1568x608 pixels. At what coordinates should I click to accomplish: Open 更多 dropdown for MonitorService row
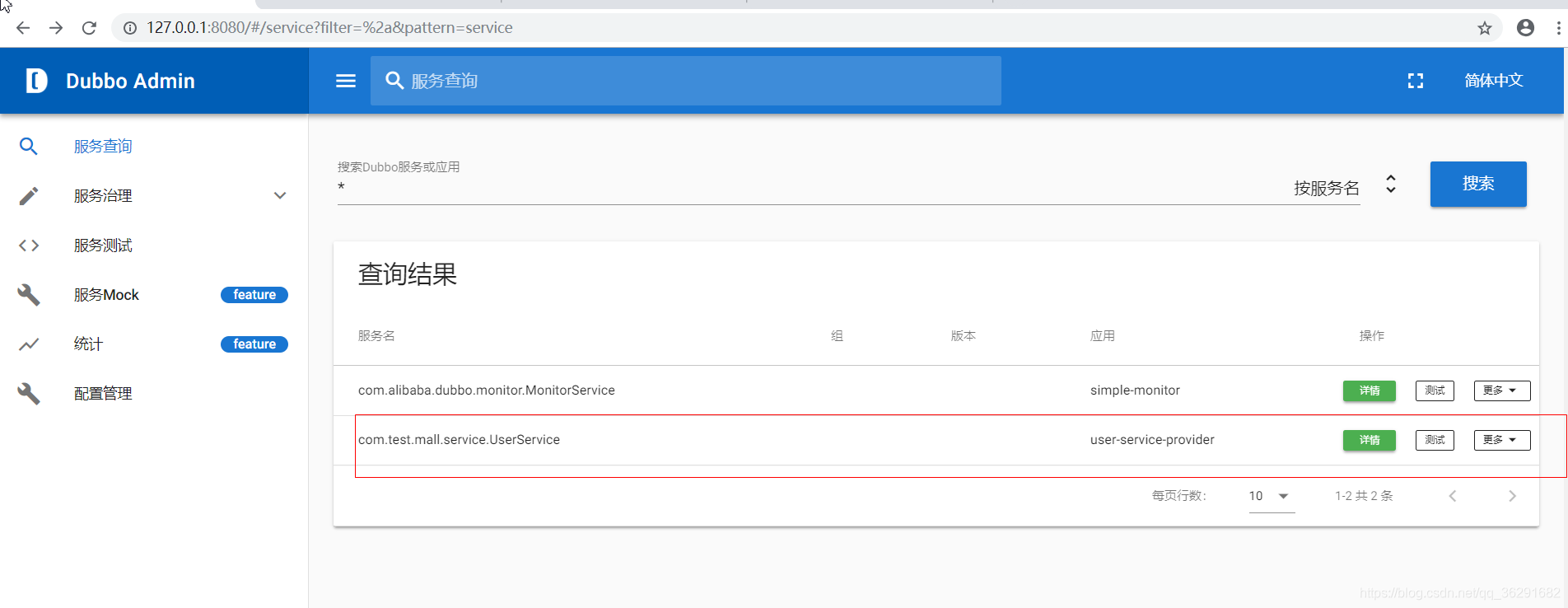[x=1502, y=391]
